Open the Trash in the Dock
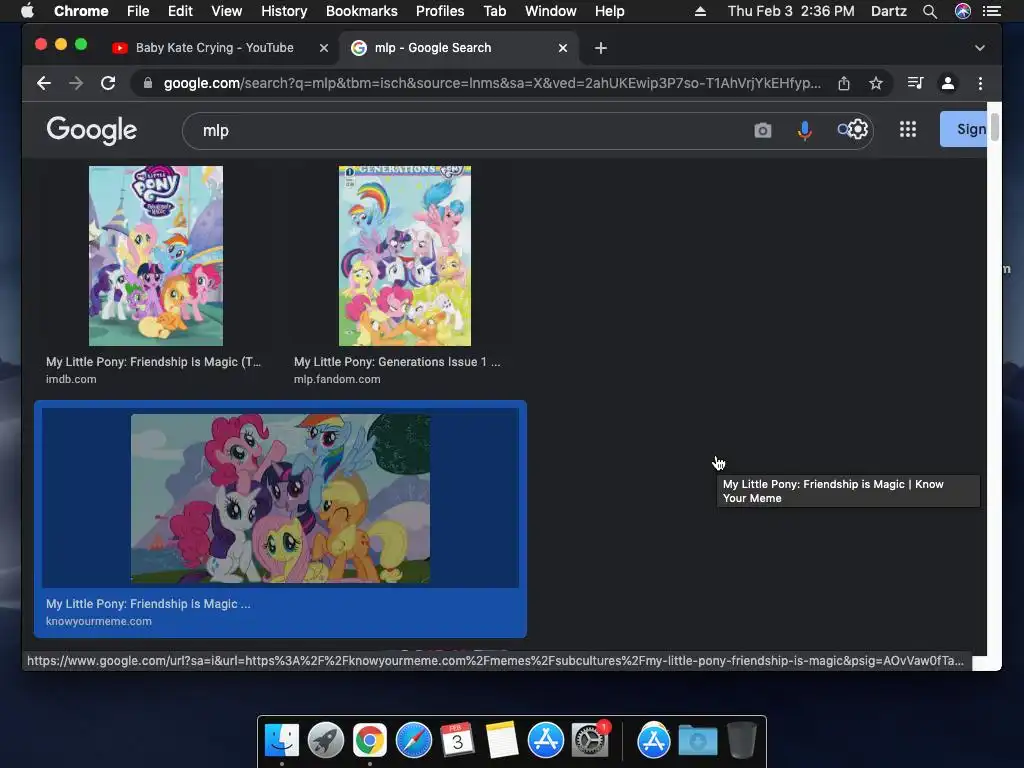 coord(741,740)
